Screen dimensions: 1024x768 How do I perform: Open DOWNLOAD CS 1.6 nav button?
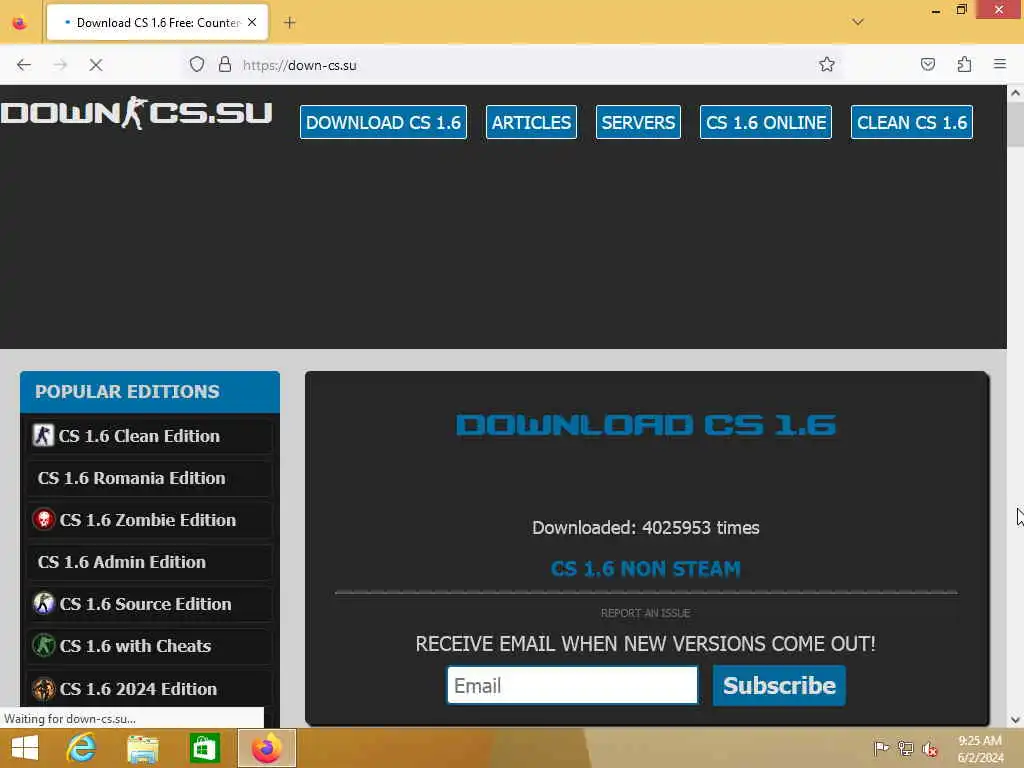pos(383,122)
